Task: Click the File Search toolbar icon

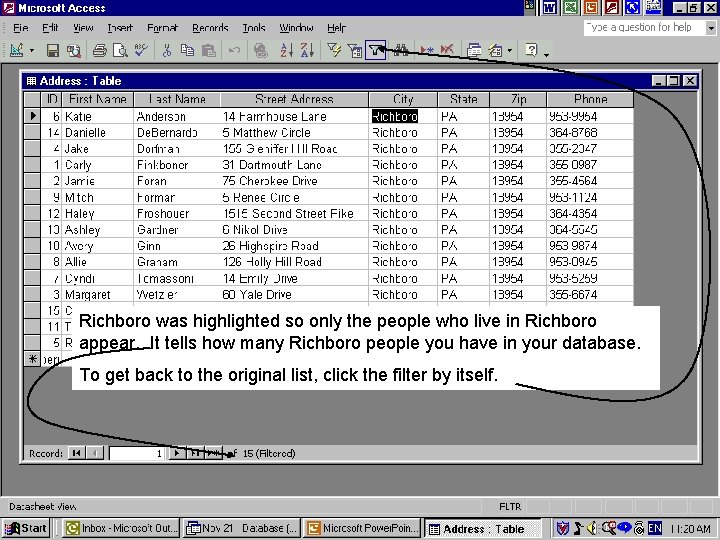Action: (74, 50)
